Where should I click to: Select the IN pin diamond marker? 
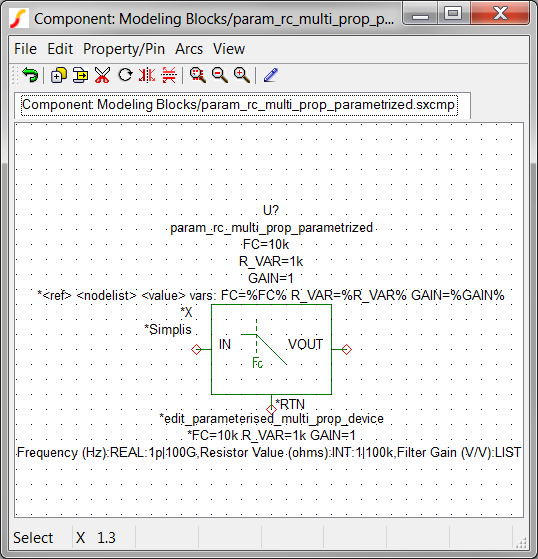pyautogui.click(x=196, y=349)
